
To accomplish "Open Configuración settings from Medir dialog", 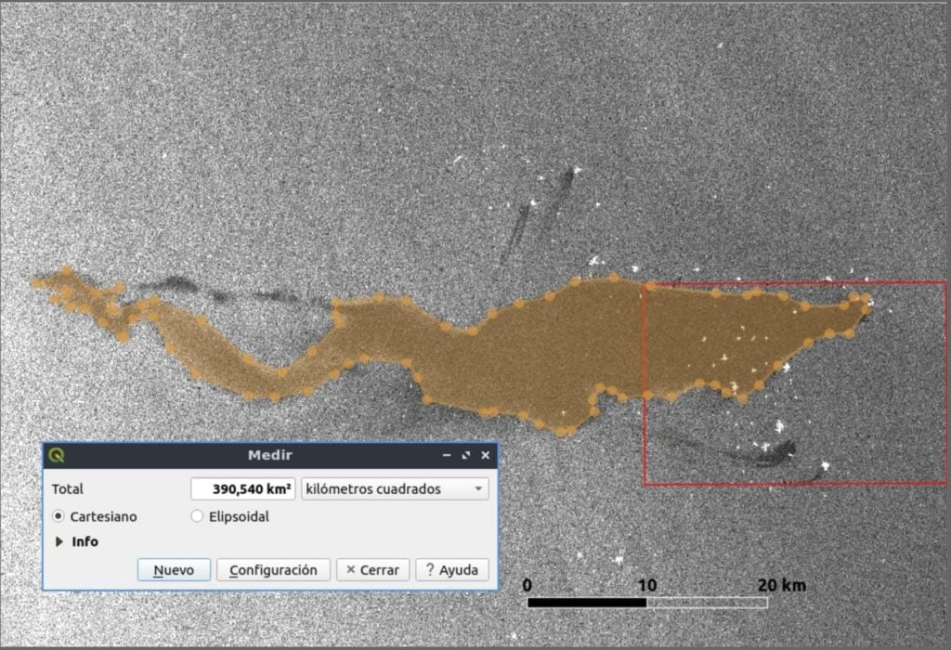I will 273,570.
